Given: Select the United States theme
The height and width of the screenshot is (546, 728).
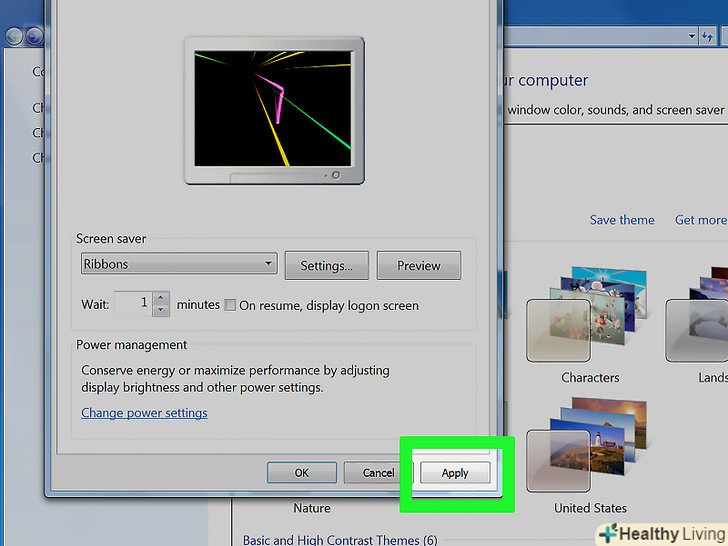Looking at the screenshot, I should coord(587,455).
